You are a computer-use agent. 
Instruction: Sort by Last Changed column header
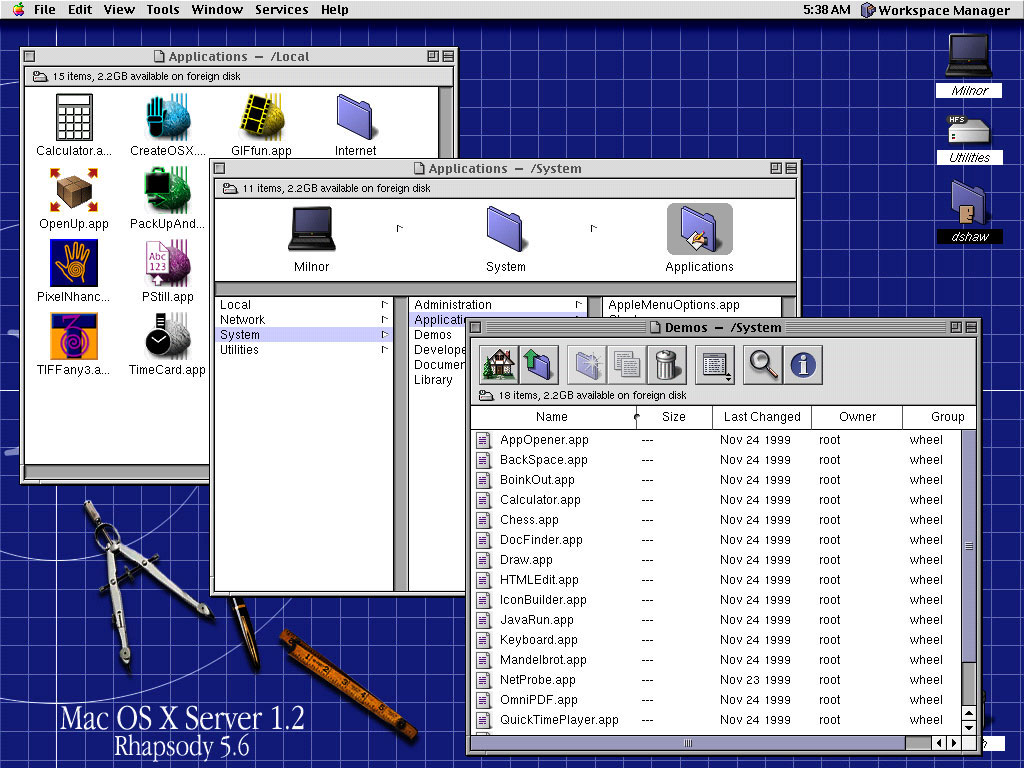pyautogui.click(x=761, y=417)
